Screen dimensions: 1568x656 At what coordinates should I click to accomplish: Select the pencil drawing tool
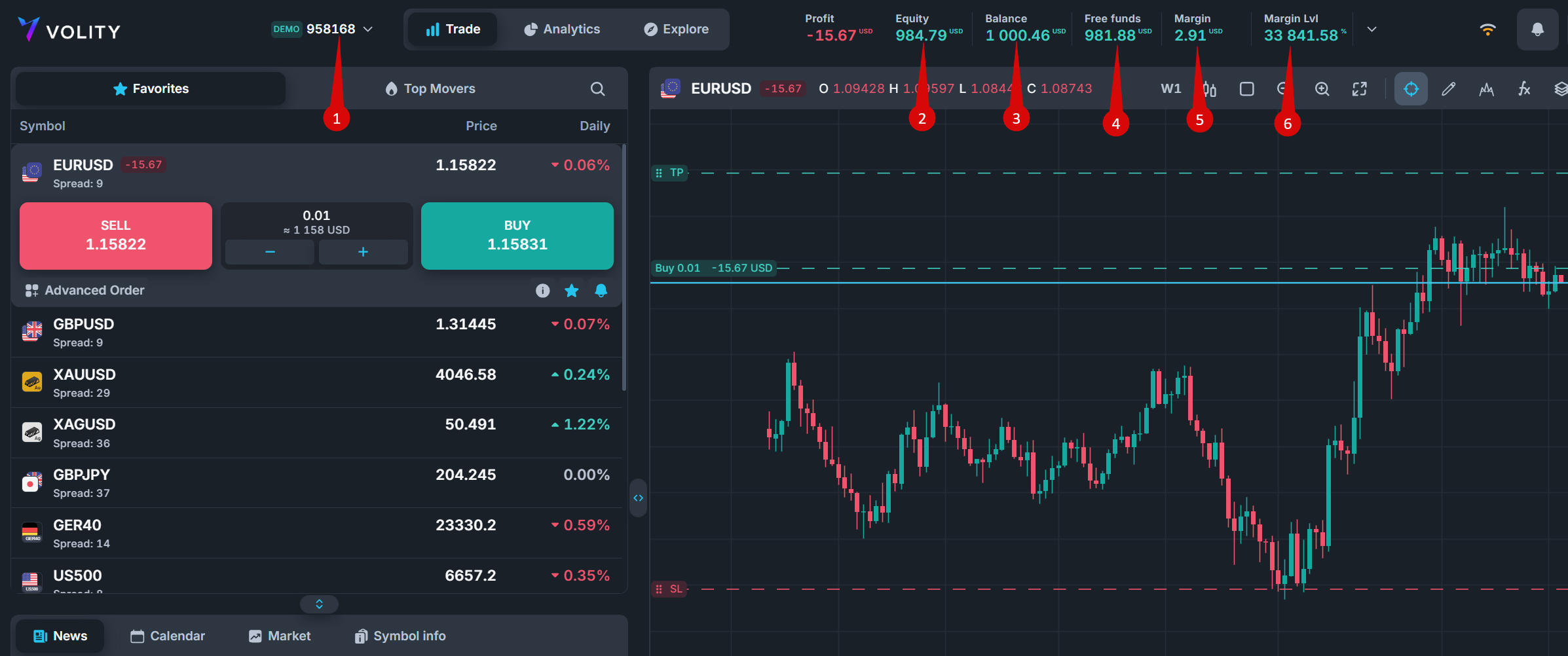(1449, 89)
